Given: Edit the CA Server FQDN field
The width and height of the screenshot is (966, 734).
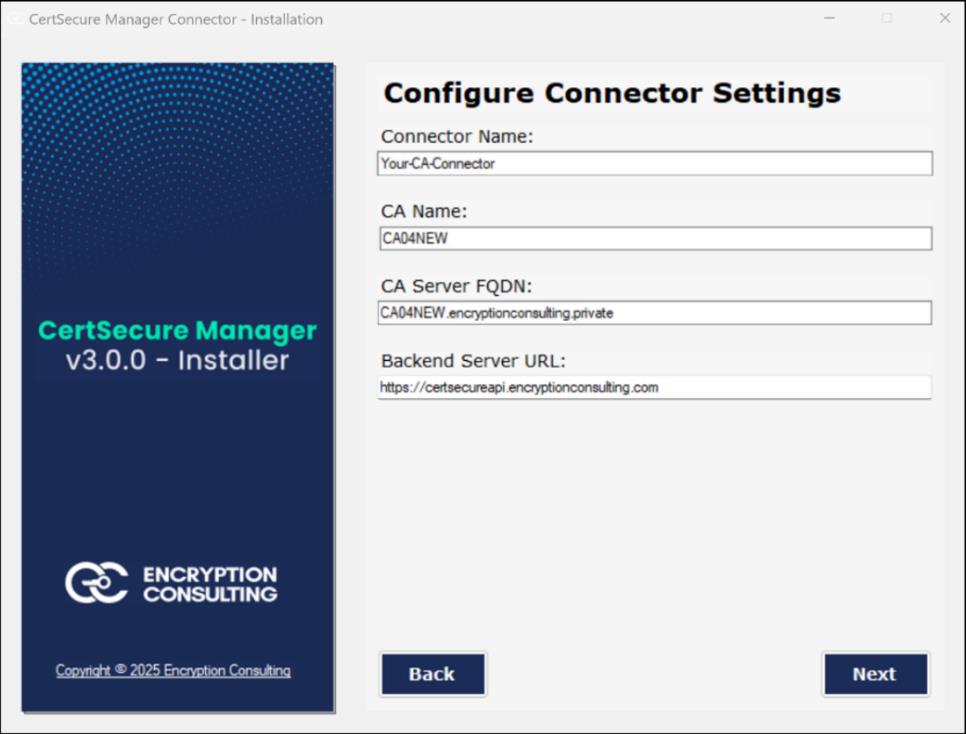Looking at the screenshot, I should 655,313.
